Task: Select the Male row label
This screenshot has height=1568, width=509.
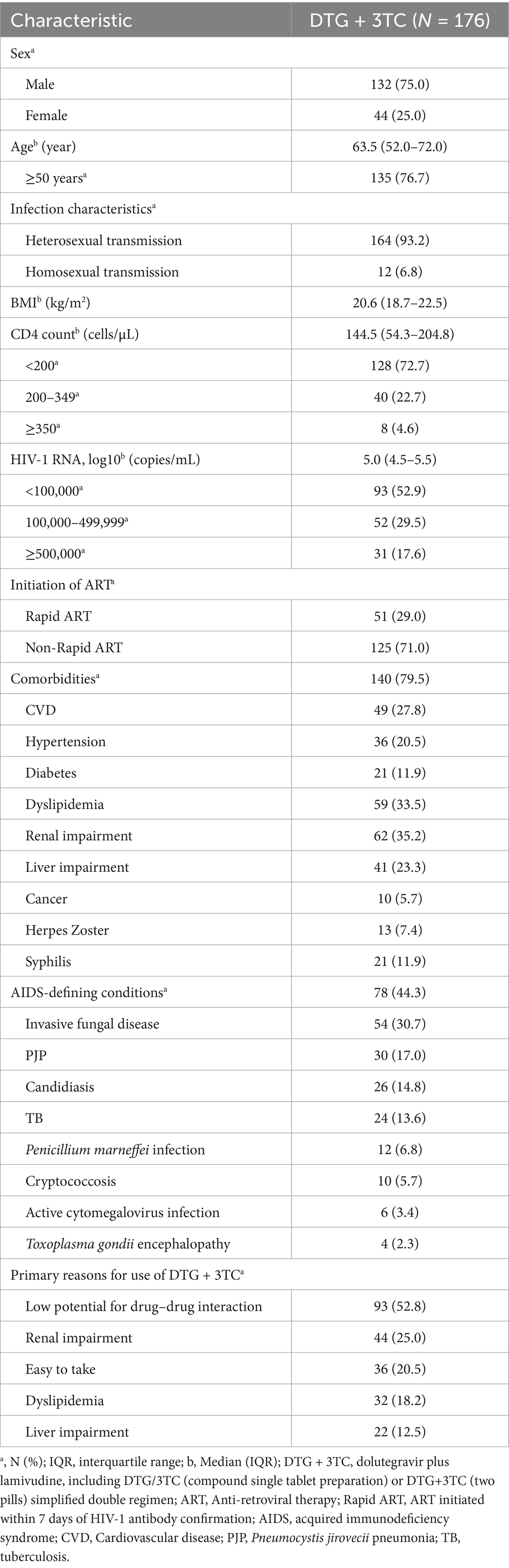Action: [x=40, y=84]
